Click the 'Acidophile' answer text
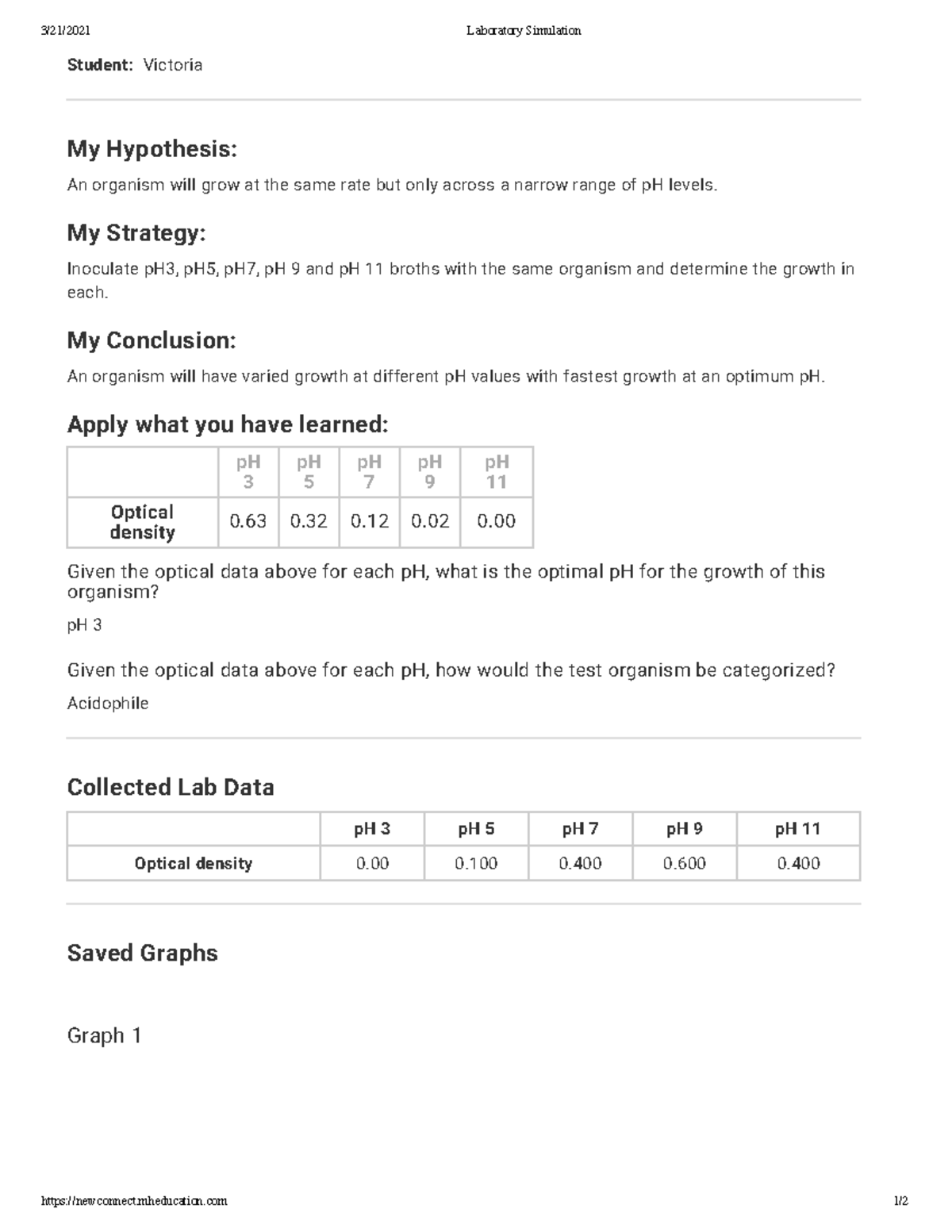952x1232 pixels. pyautogui.click(x=108, y=703)
